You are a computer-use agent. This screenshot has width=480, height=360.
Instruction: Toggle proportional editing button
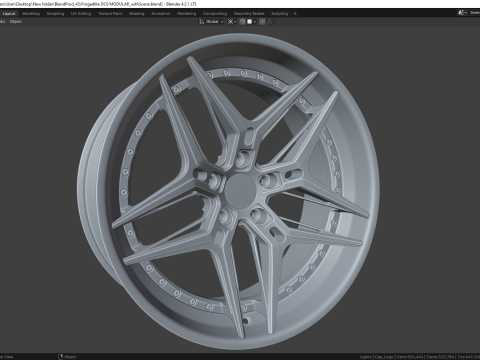tap(262, 22)
